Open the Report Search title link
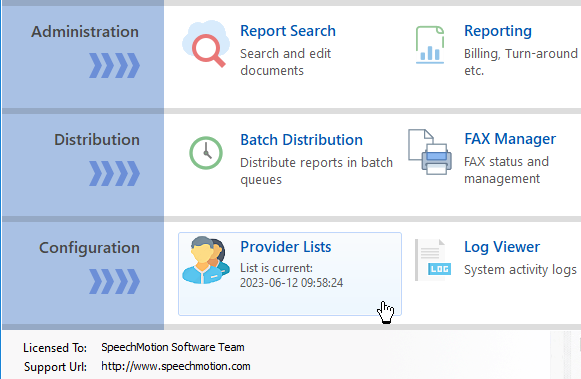581x379 pixels. [288, 31]
